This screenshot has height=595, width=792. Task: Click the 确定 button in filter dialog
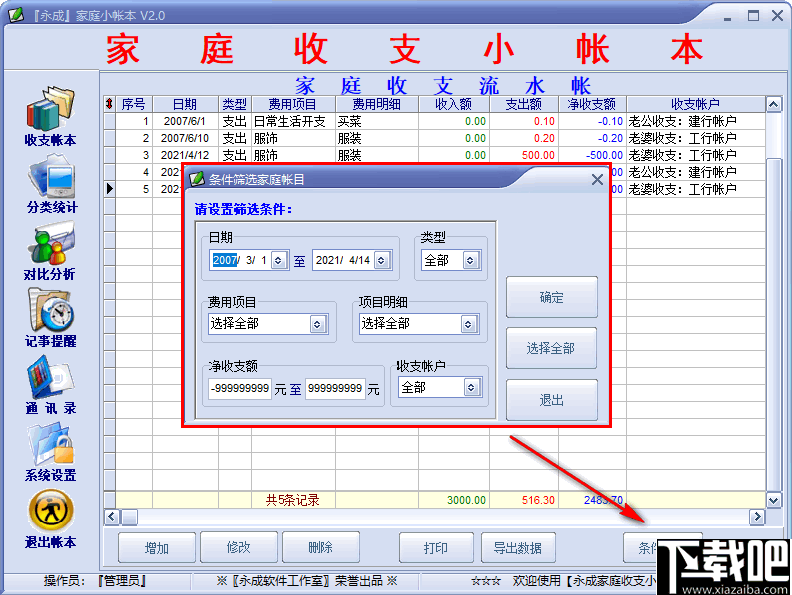552,297
